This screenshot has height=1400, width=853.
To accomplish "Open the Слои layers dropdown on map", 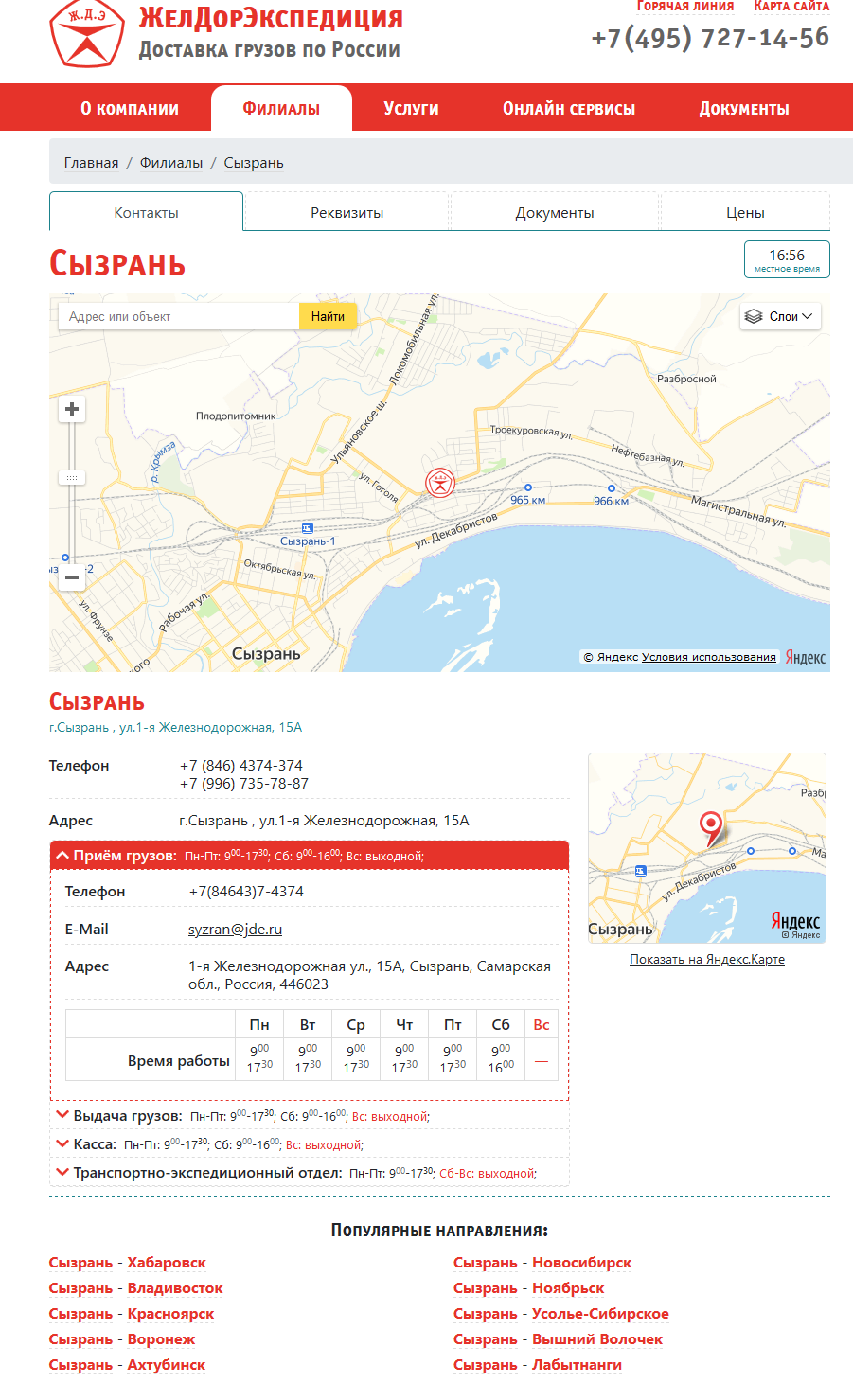I will (x=780, y=316).
